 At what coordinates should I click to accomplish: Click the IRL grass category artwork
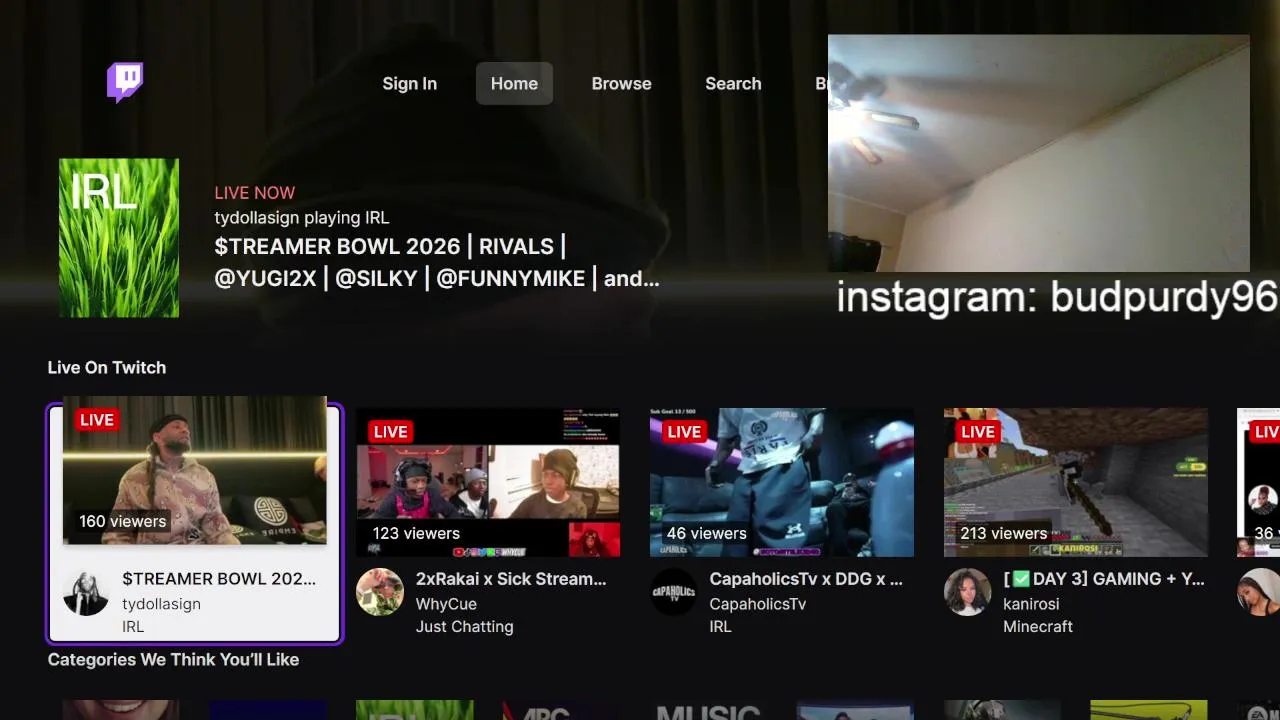119,238
